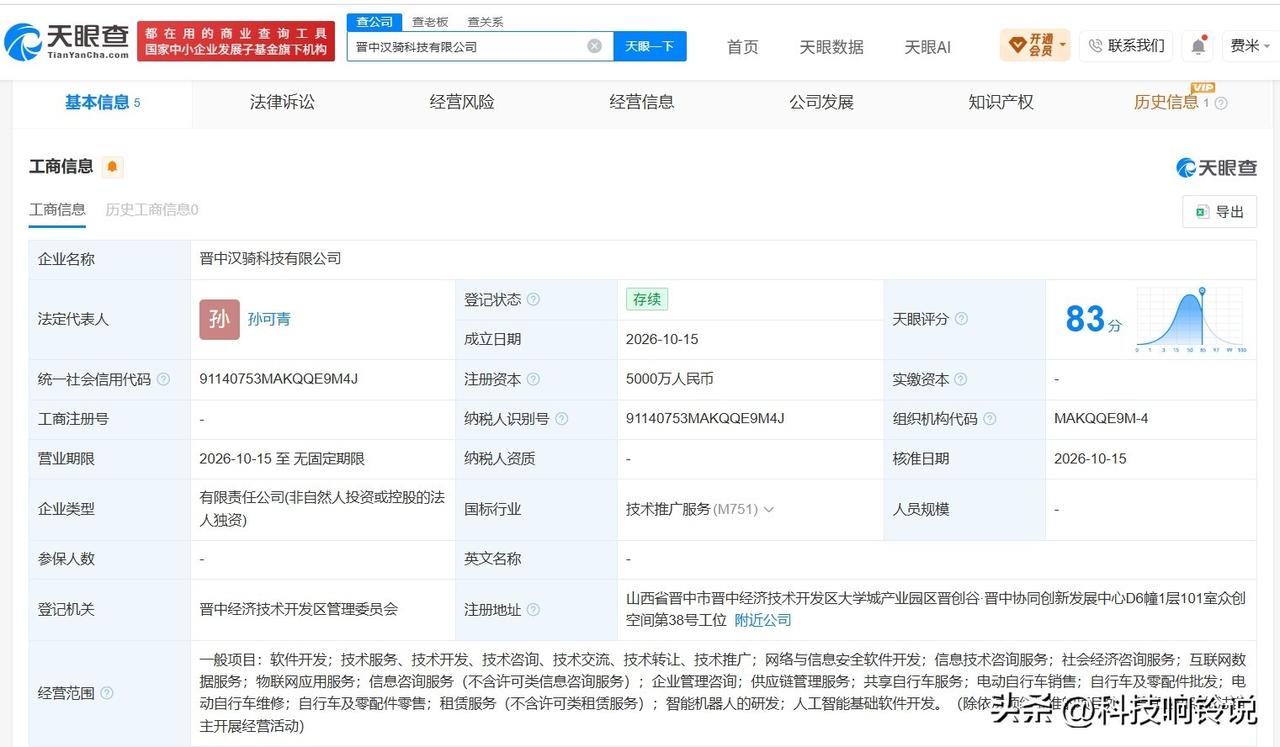The image size is (1280, 747).
Task: Click help icon next to 注册资本
Action: click(533, 379)
